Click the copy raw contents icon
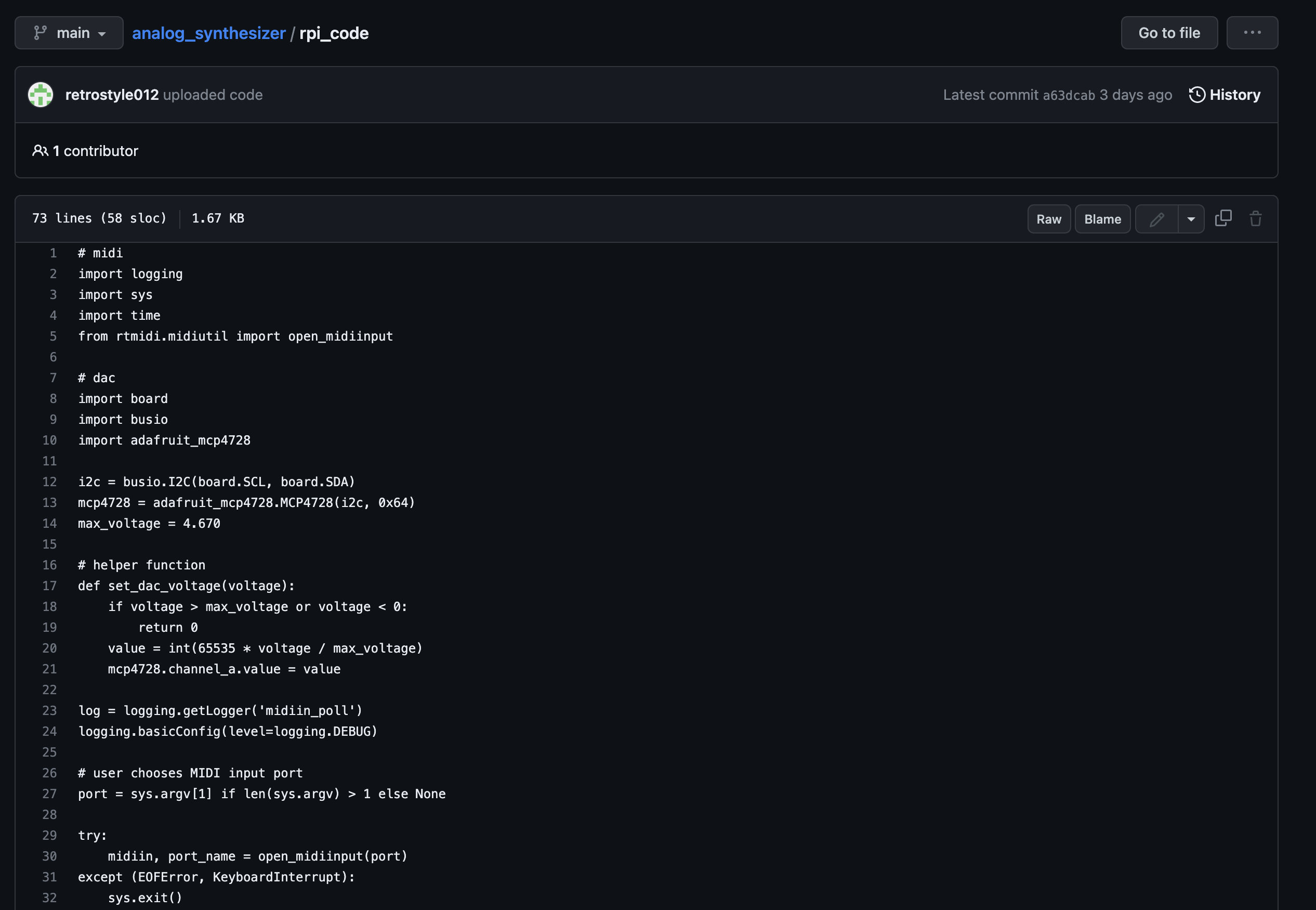 (1223, 218)
